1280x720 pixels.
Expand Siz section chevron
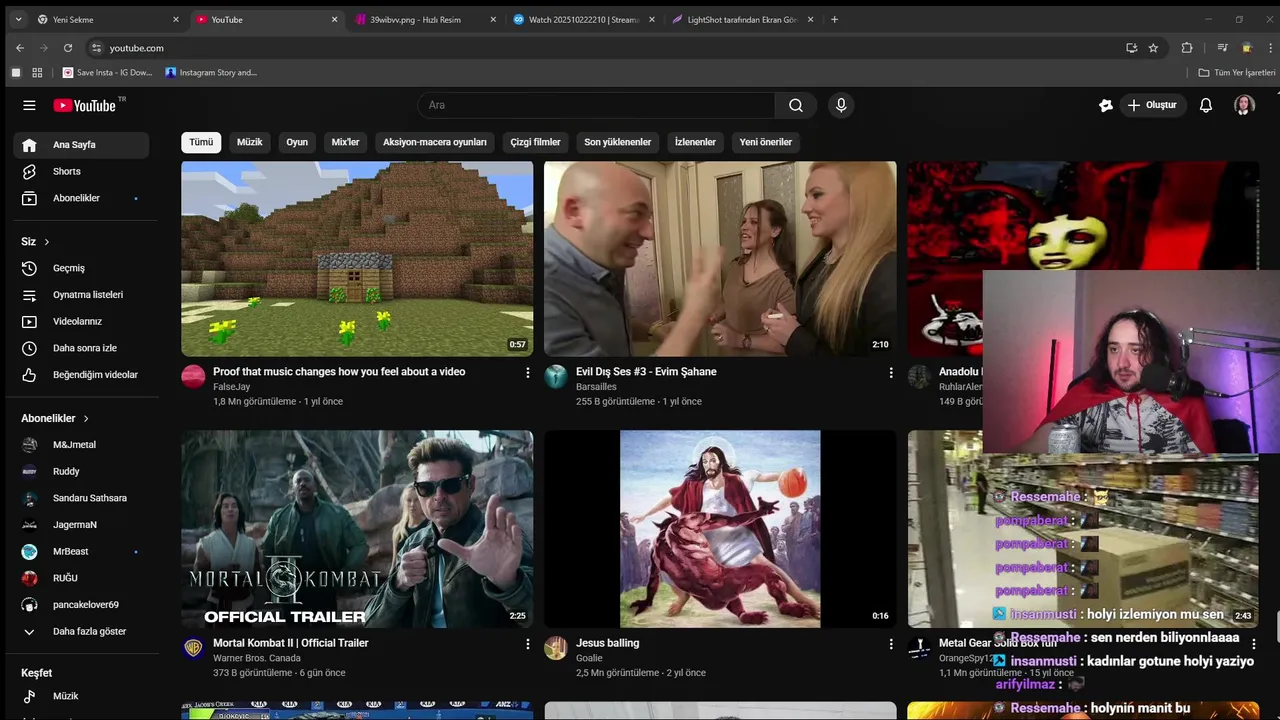46,242
